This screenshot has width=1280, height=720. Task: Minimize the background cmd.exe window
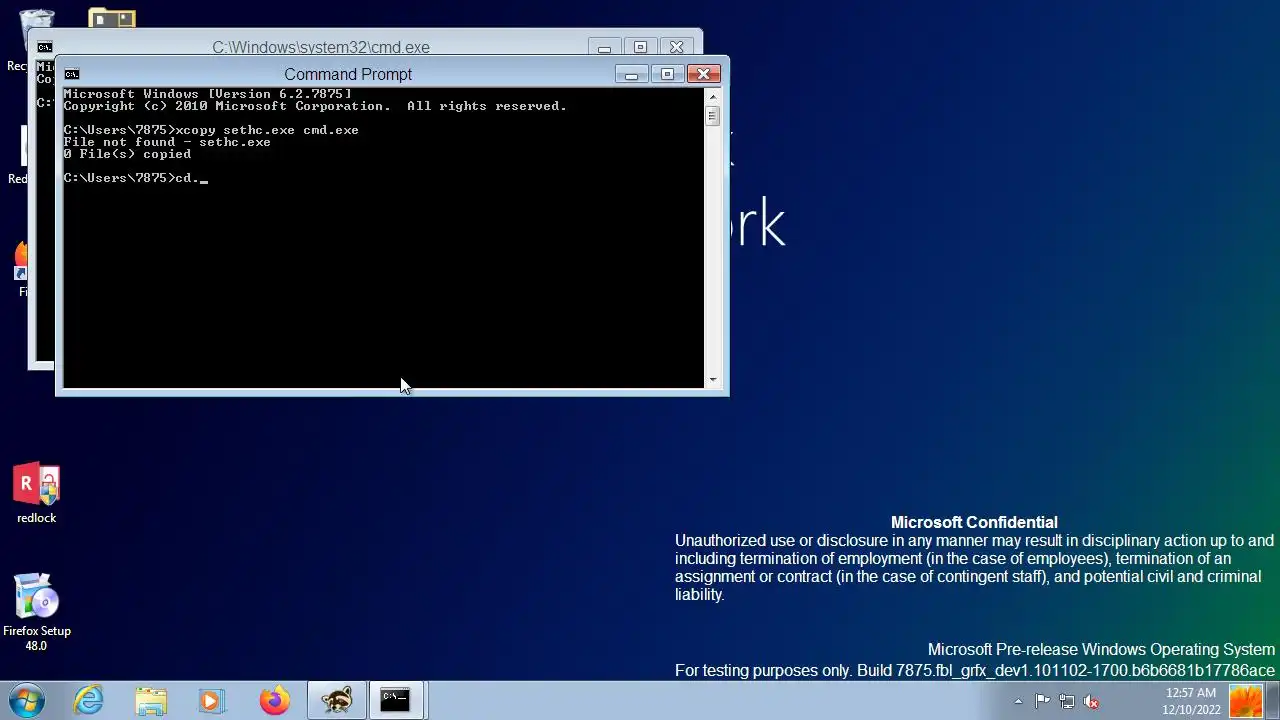pyautogui.click(x=604, y=47)
